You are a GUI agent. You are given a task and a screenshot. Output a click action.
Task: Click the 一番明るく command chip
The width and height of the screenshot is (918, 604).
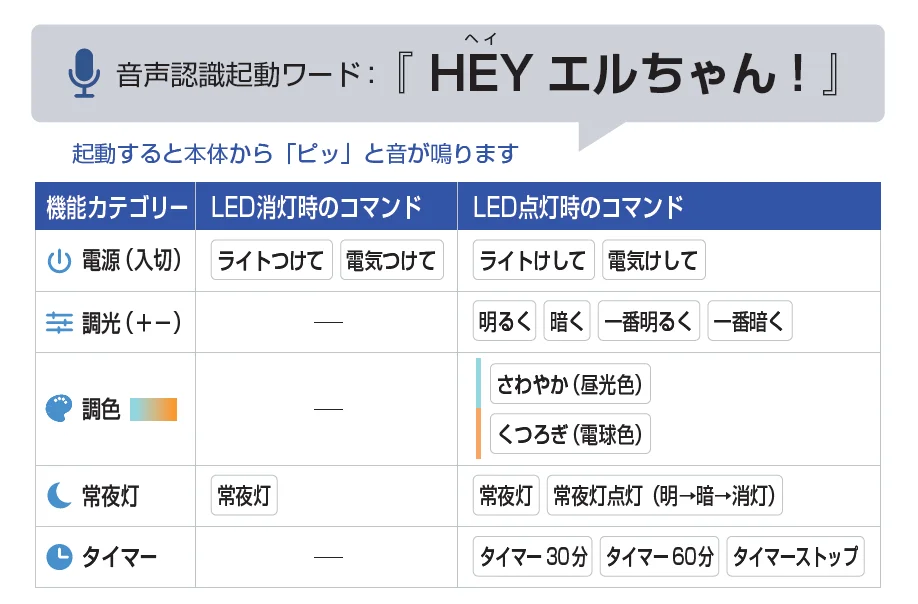point(649,321)
